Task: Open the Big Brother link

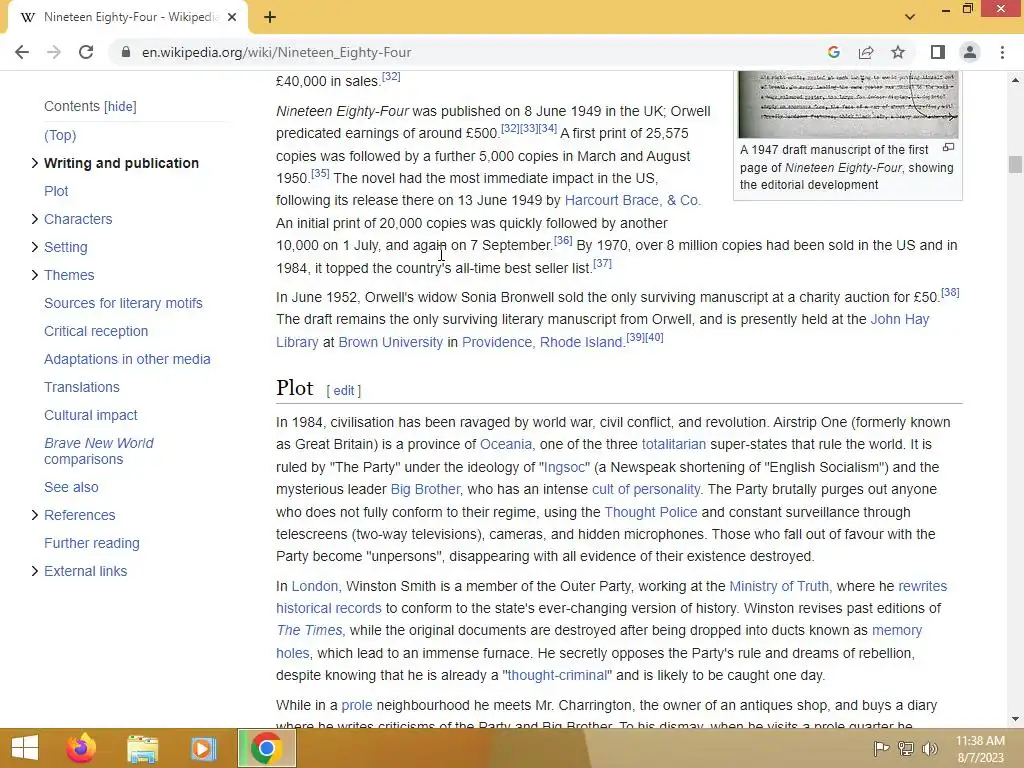Action: pos(426,490)
